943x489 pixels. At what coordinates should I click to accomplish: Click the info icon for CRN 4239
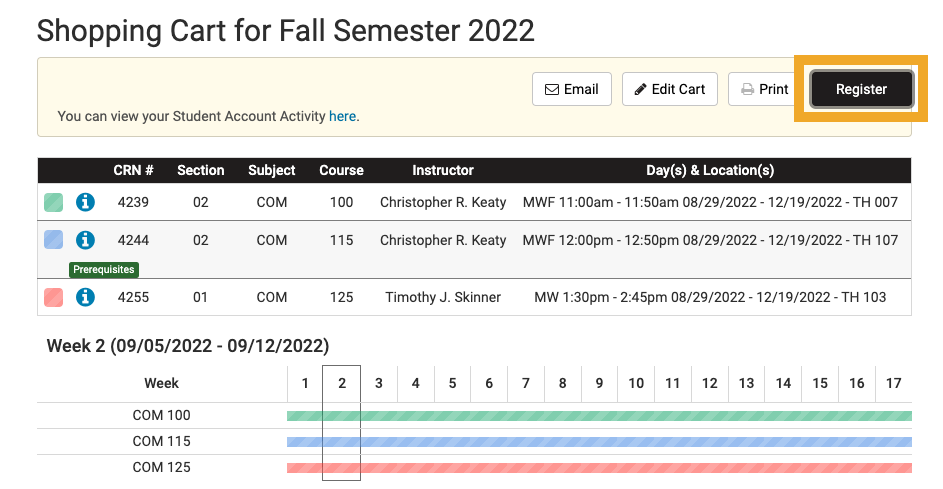coord(85,202)
